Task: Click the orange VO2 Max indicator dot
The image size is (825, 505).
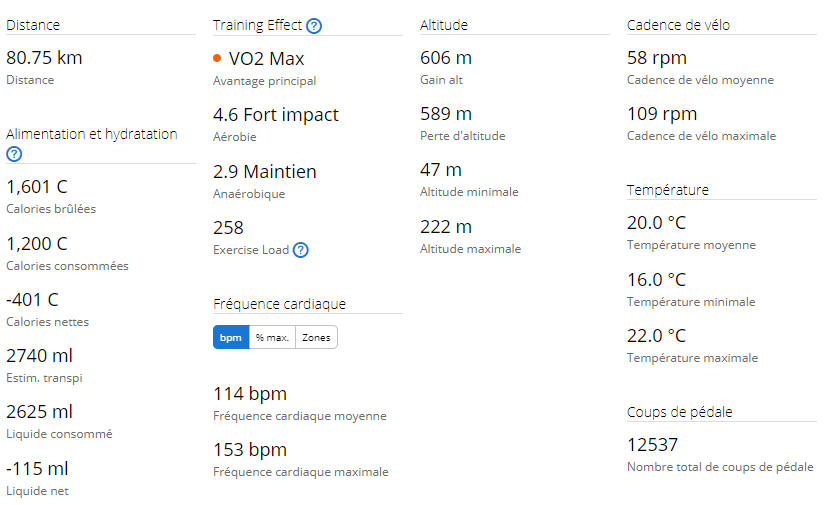Action: click(x=217, y=58)
